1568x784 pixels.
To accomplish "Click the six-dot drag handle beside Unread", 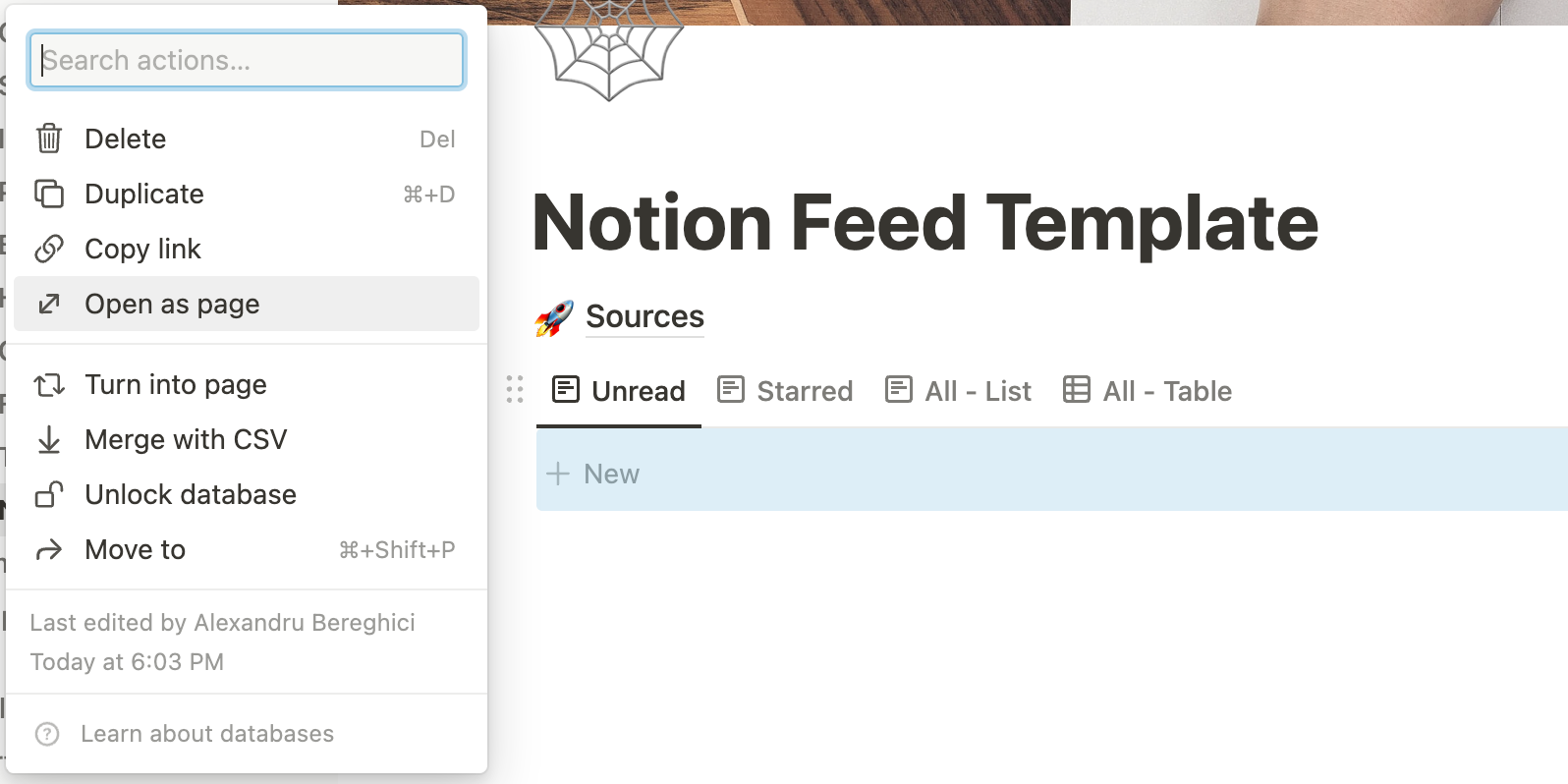I will [x=515, y=390].
